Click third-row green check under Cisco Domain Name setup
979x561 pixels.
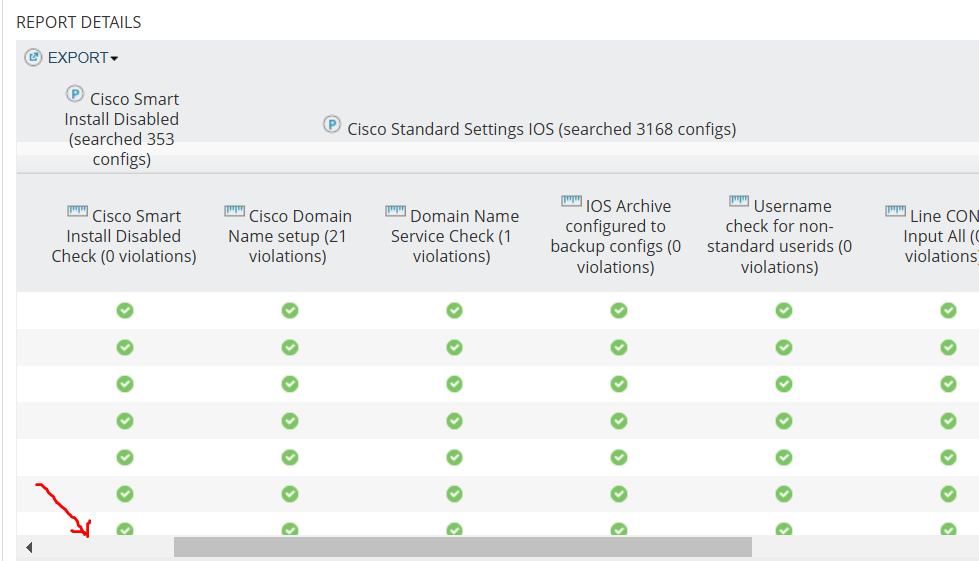pyautogui.click(x=290, y=384)
